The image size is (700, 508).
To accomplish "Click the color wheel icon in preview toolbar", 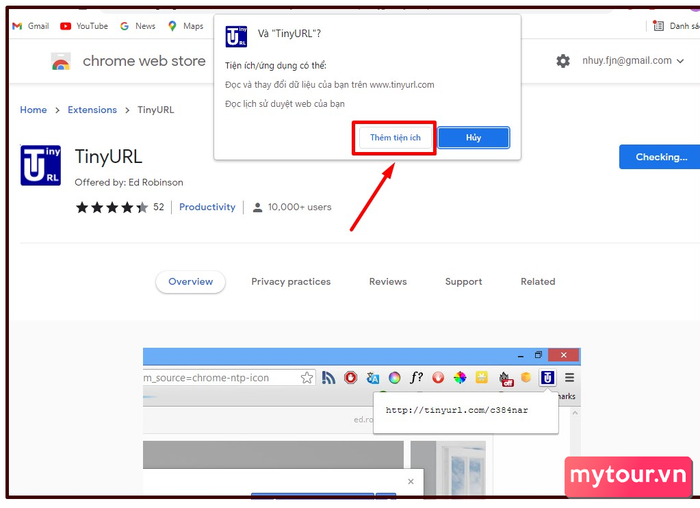I will pos(460,378).
